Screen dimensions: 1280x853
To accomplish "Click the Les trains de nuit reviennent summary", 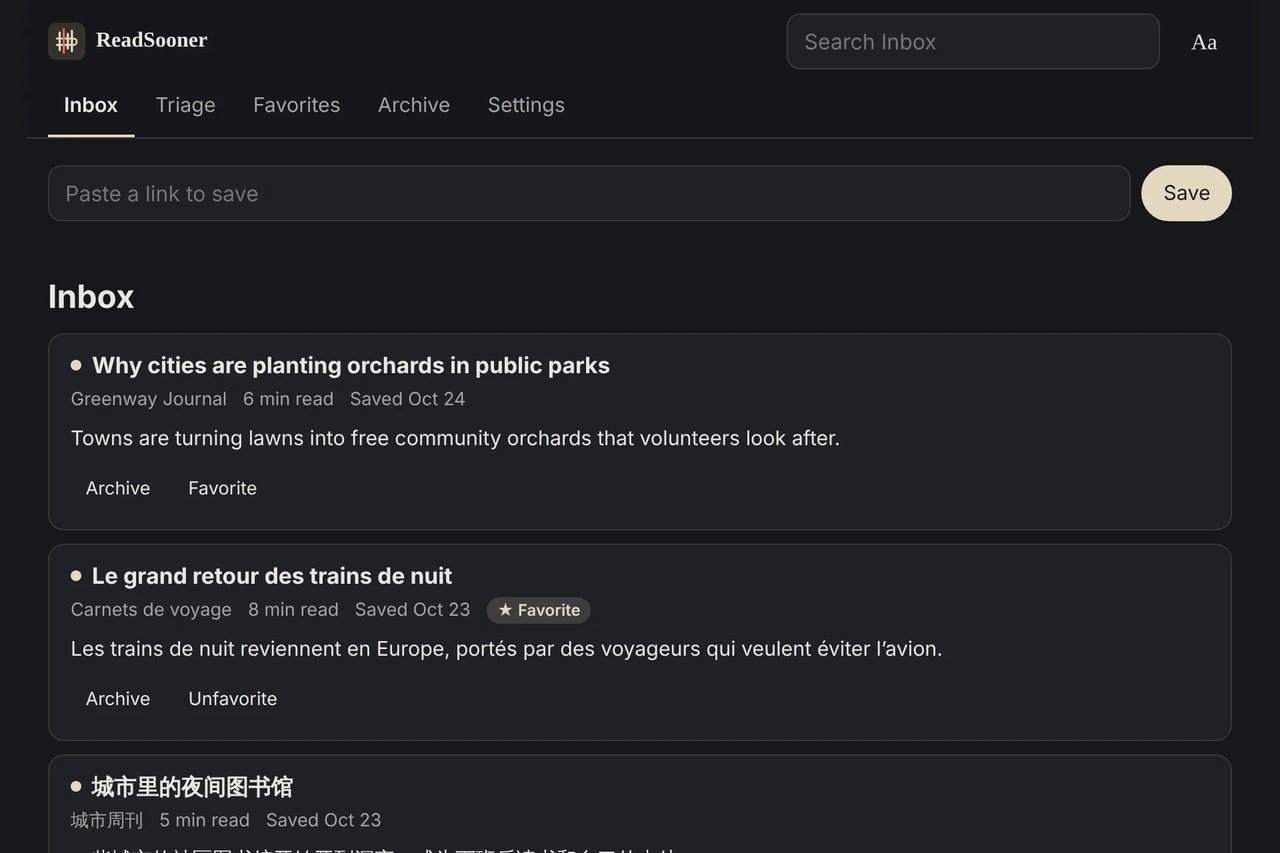I will tap(506, 649).
